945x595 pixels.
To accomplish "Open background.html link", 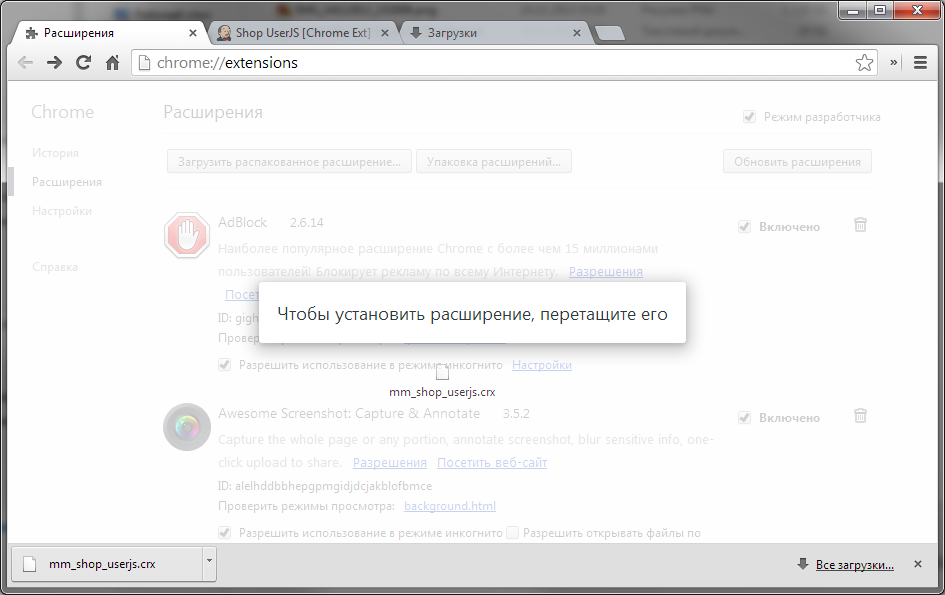I will (449, 506).
